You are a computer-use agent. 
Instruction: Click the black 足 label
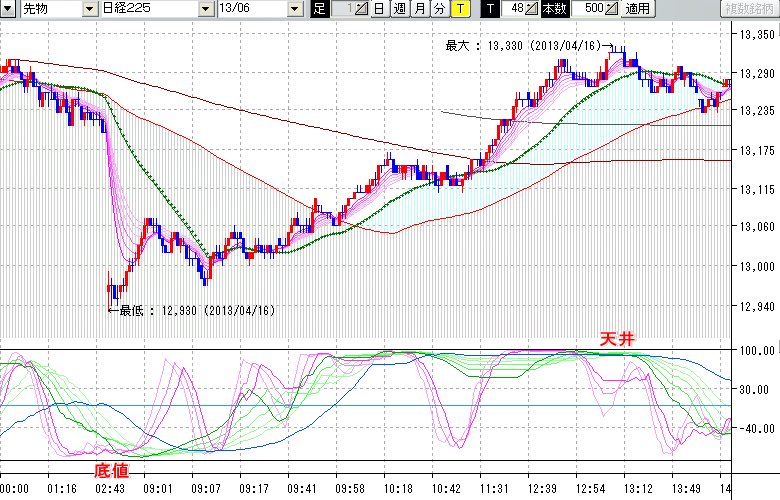tap(319, 9)
